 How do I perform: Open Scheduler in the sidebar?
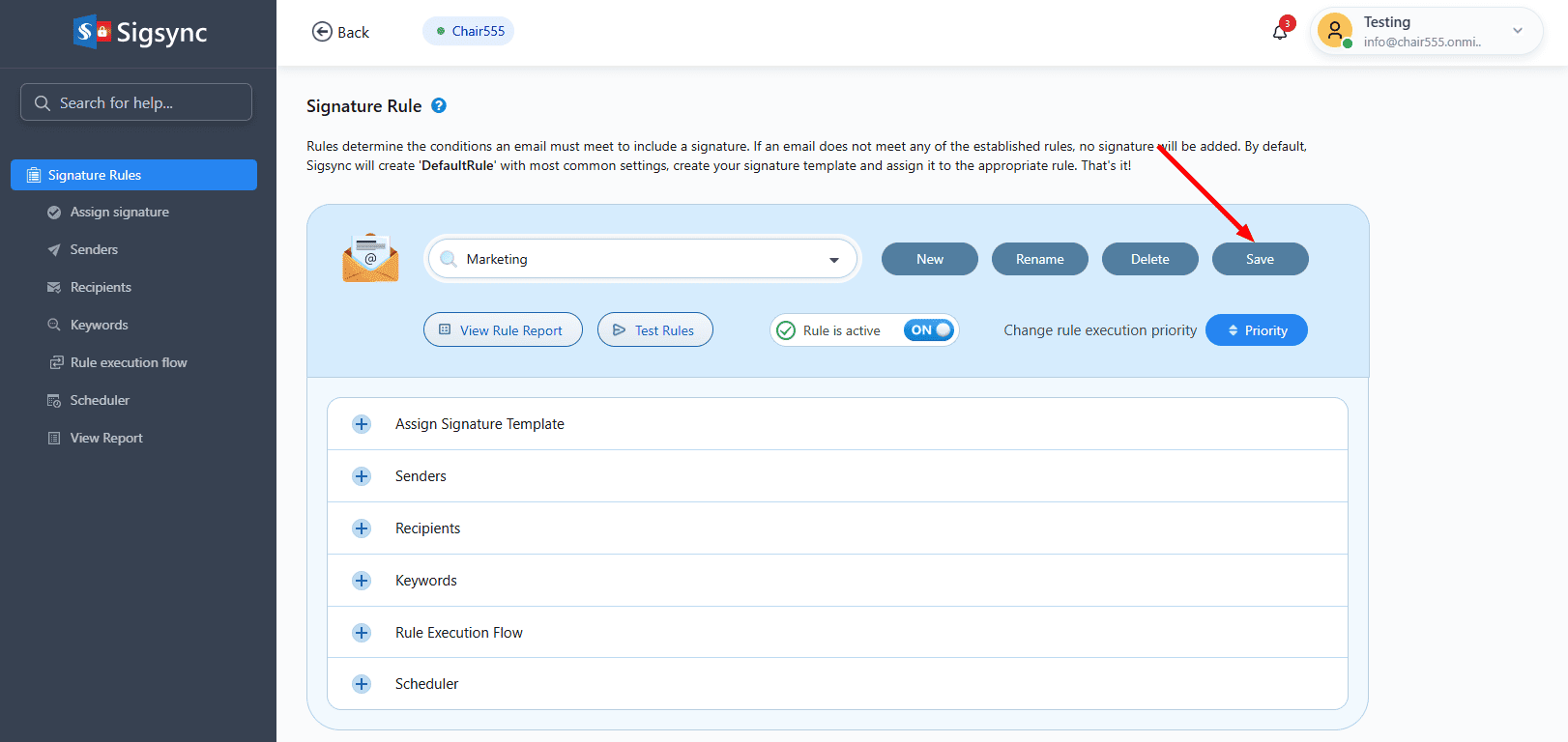pyautogui.click(x=100, y=400)
